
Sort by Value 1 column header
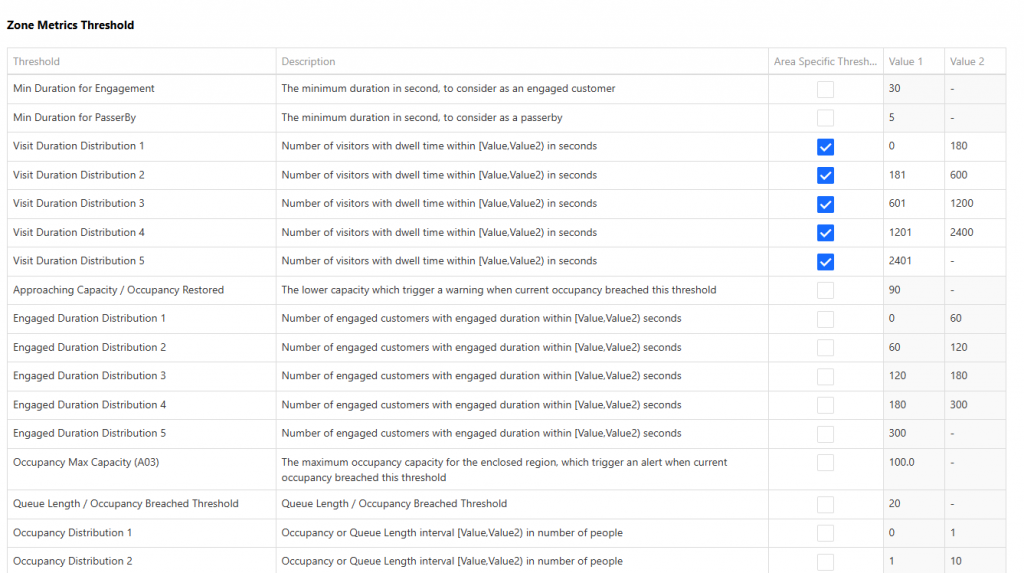[914, 61]
